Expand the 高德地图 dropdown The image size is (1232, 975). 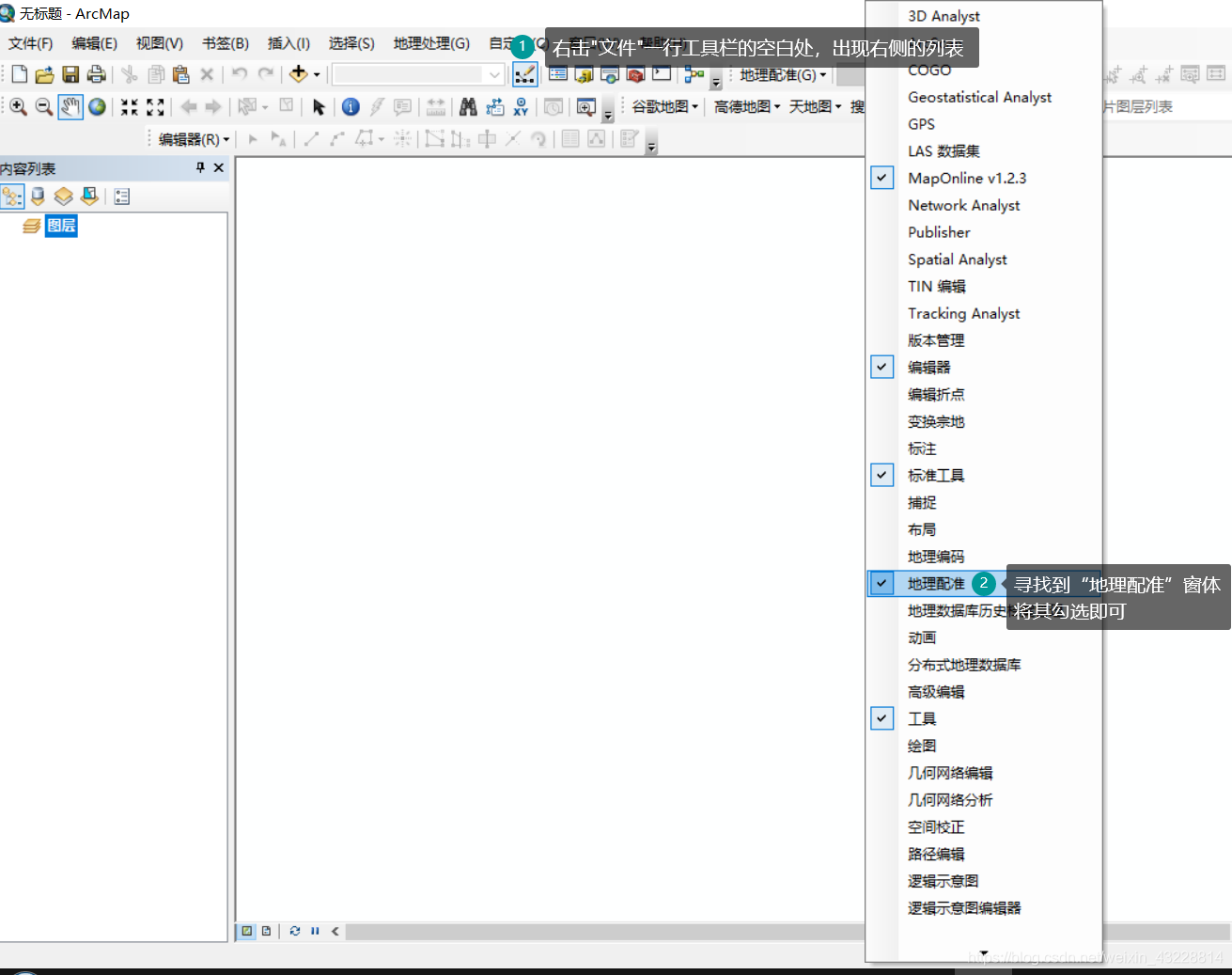pyautogui.click(x=747, y=107)
